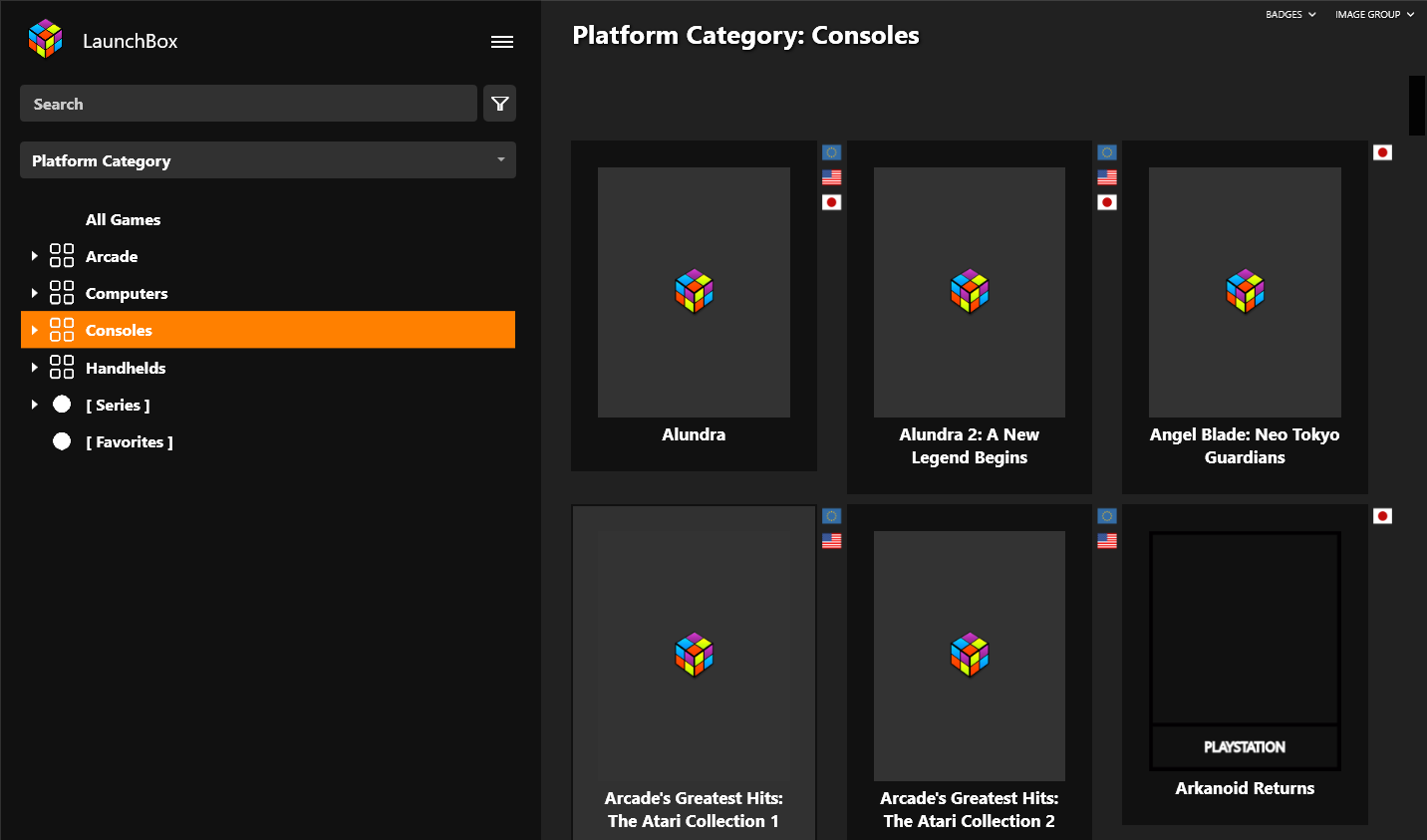Open the hamburger menu
Image resolution: width=1427 pixels, height=840 pixels.
[502, 41]
